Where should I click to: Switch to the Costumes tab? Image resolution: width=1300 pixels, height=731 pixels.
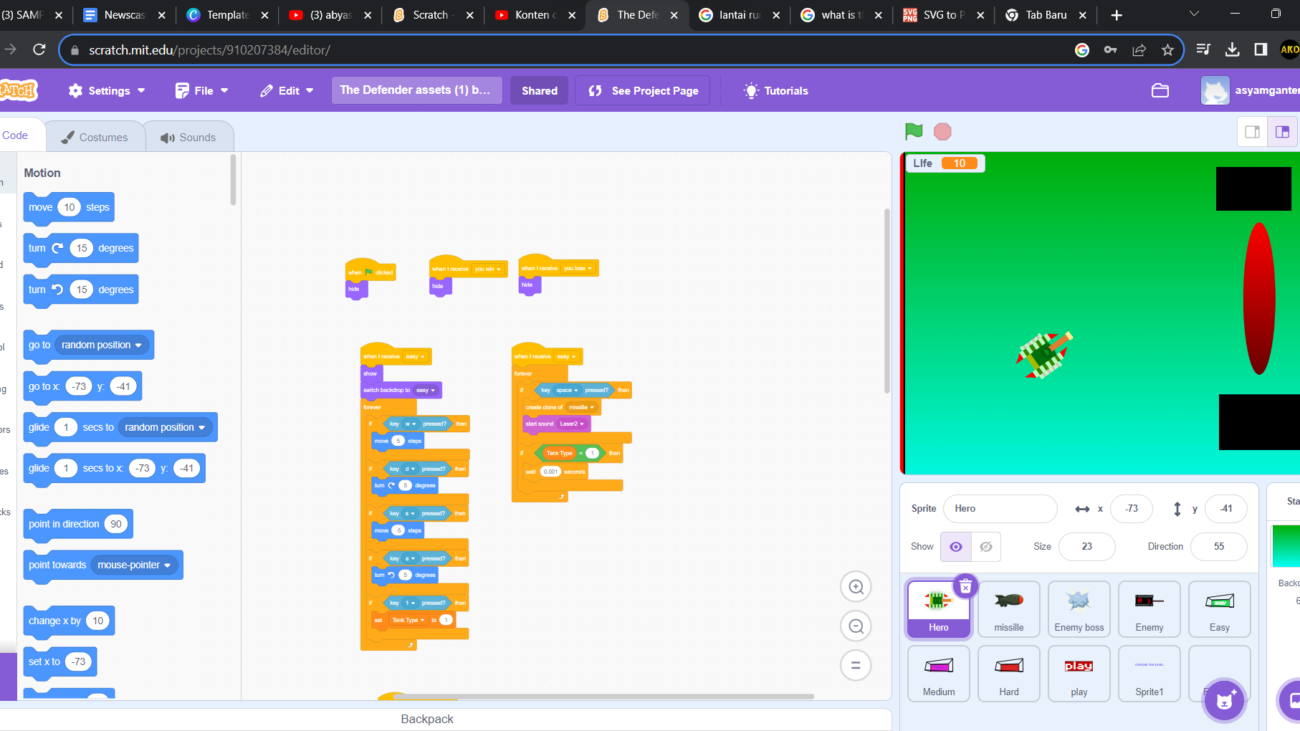(94, 137)
